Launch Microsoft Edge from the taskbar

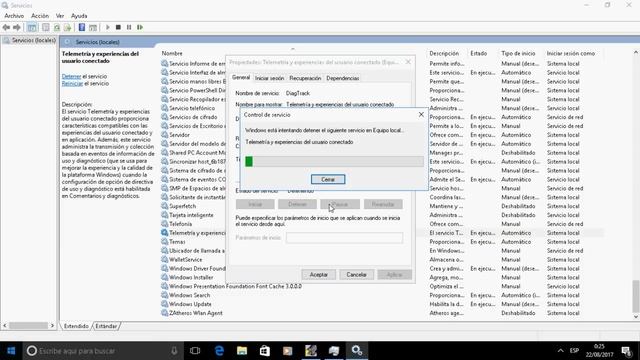[219, 351]
